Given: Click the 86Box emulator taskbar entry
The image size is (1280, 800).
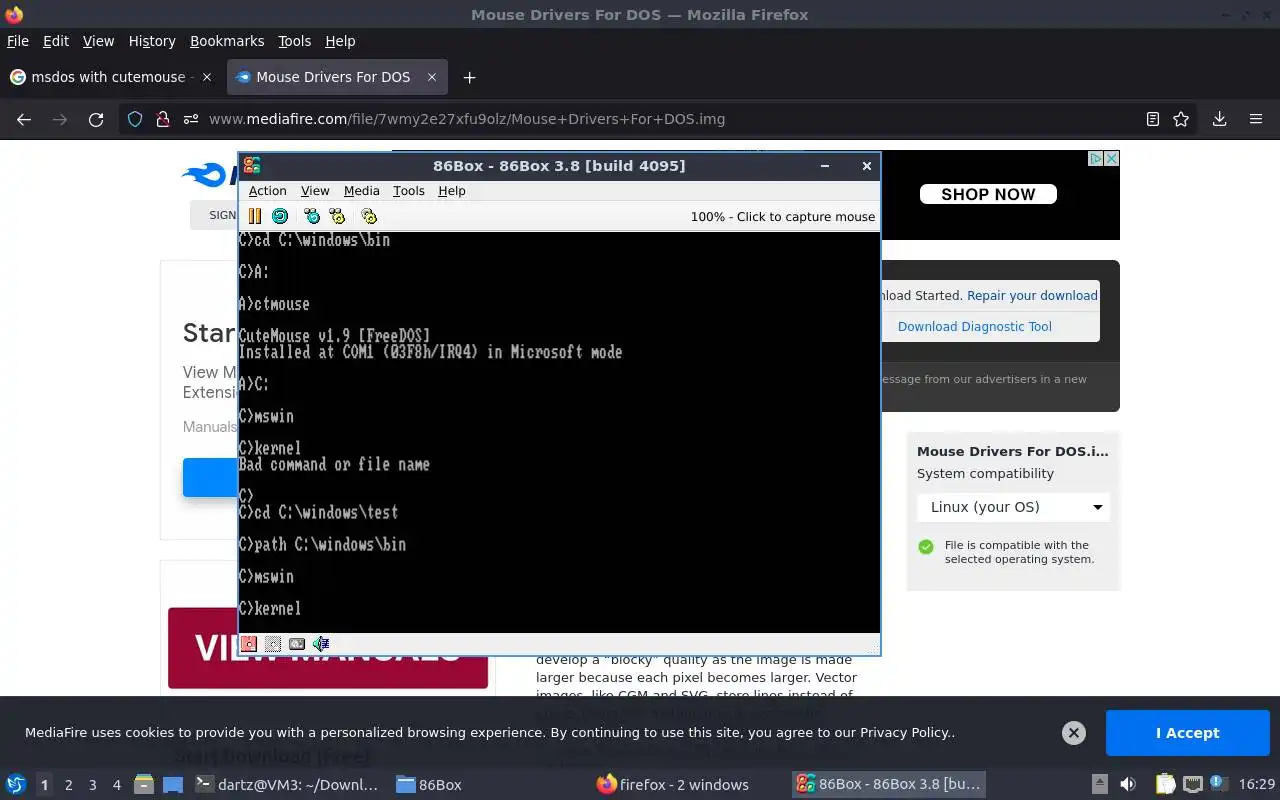Looking at the screenshot, I should (x=888, y=785).
